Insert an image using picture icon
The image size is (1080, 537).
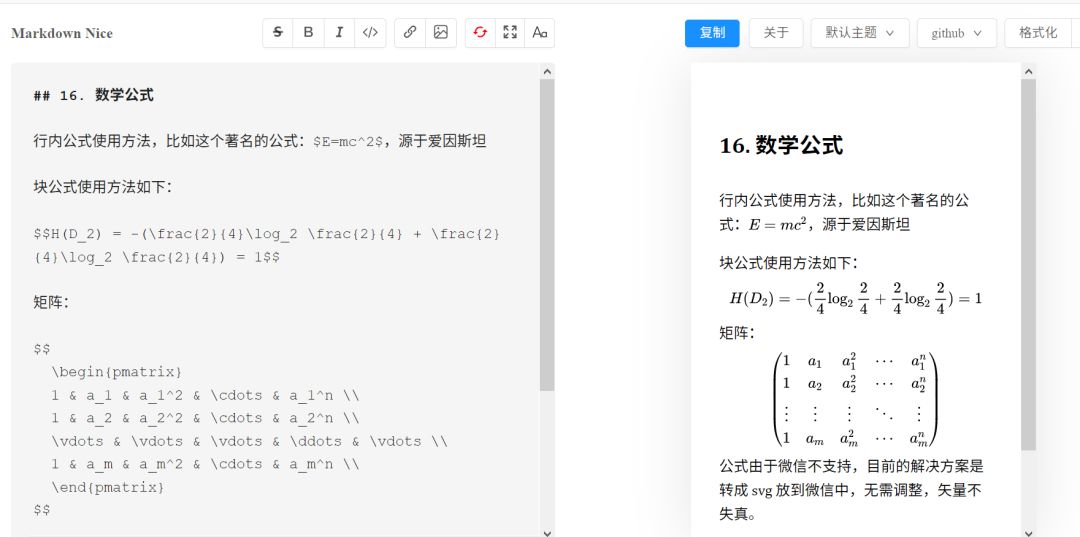click(x=440, y=32)
